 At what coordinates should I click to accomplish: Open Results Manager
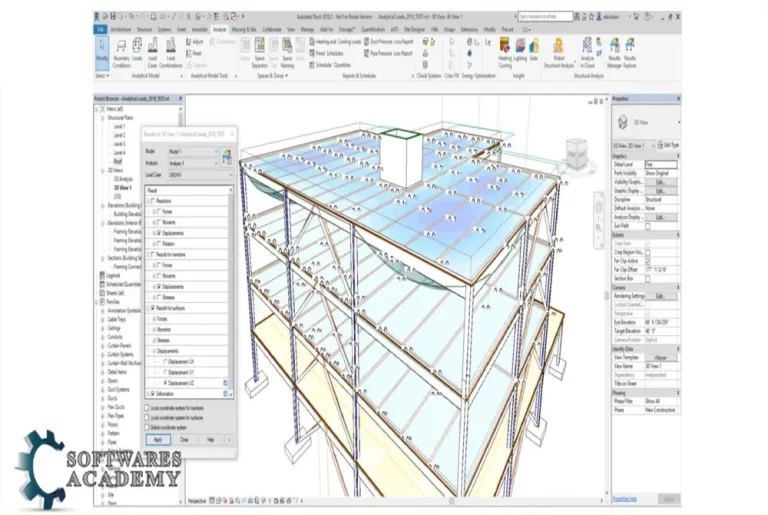pos(614,53)
